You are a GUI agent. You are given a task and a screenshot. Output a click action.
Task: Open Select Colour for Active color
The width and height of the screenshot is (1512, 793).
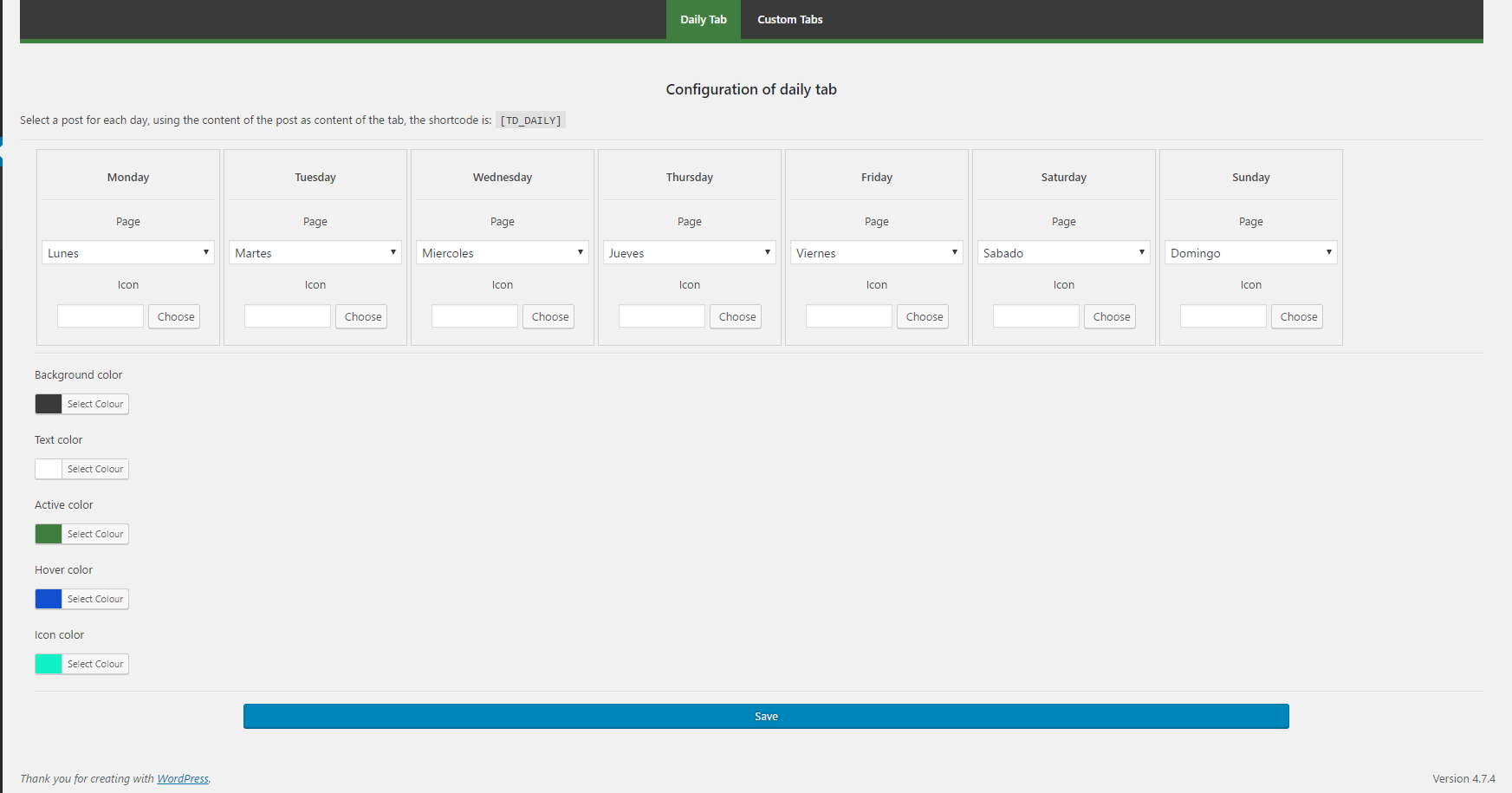95,534
